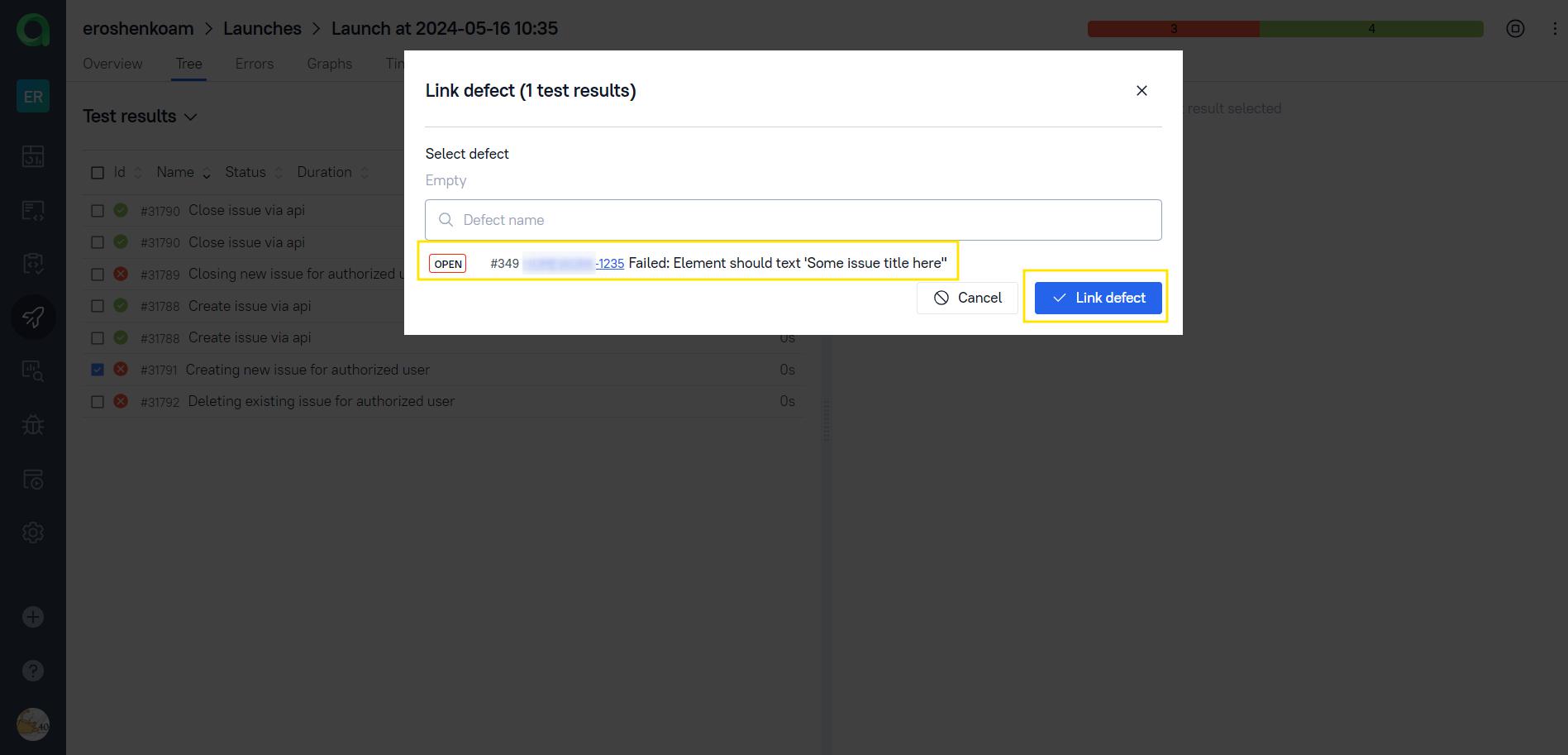
Task: Sort by the Duration column
Action: pos(333,172)
